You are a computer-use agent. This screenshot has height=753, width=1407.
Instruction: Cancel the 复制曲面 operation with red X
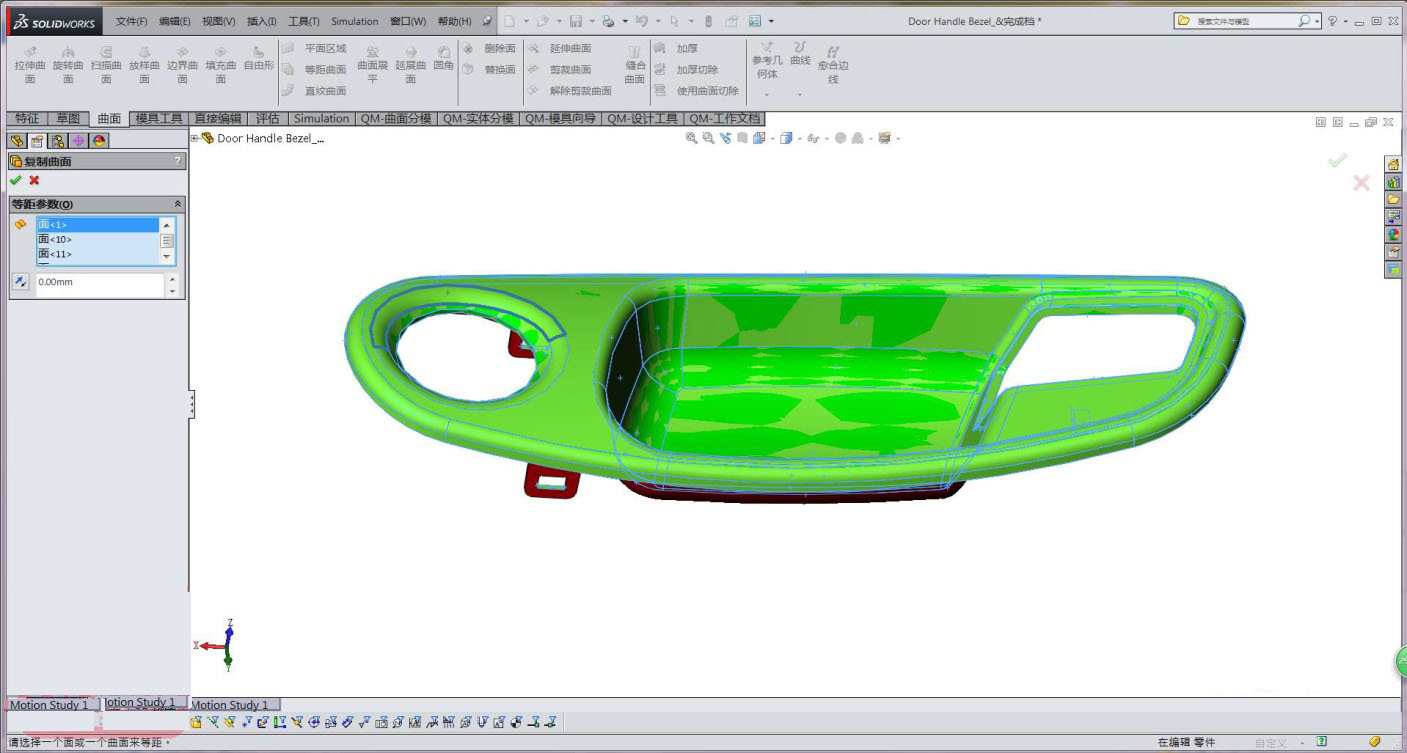(34, 180)
